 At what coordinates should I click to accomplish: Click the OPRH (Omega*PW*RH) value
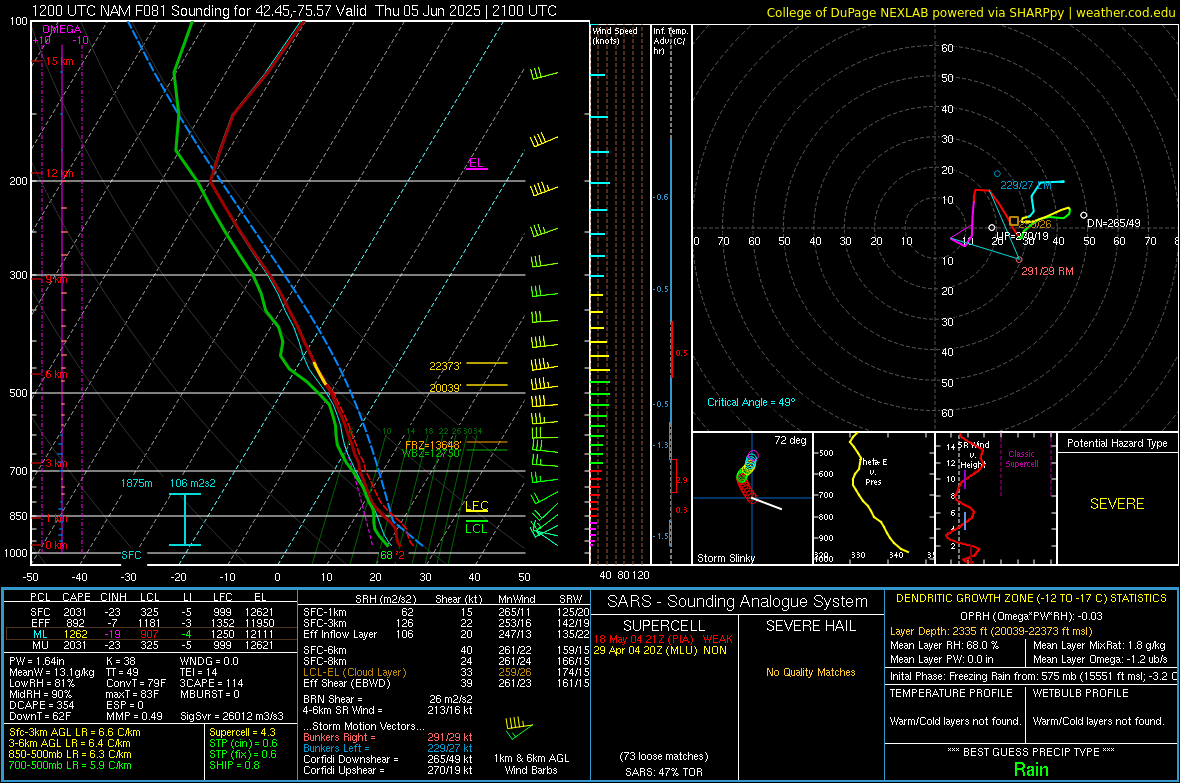pos(1031,617)
